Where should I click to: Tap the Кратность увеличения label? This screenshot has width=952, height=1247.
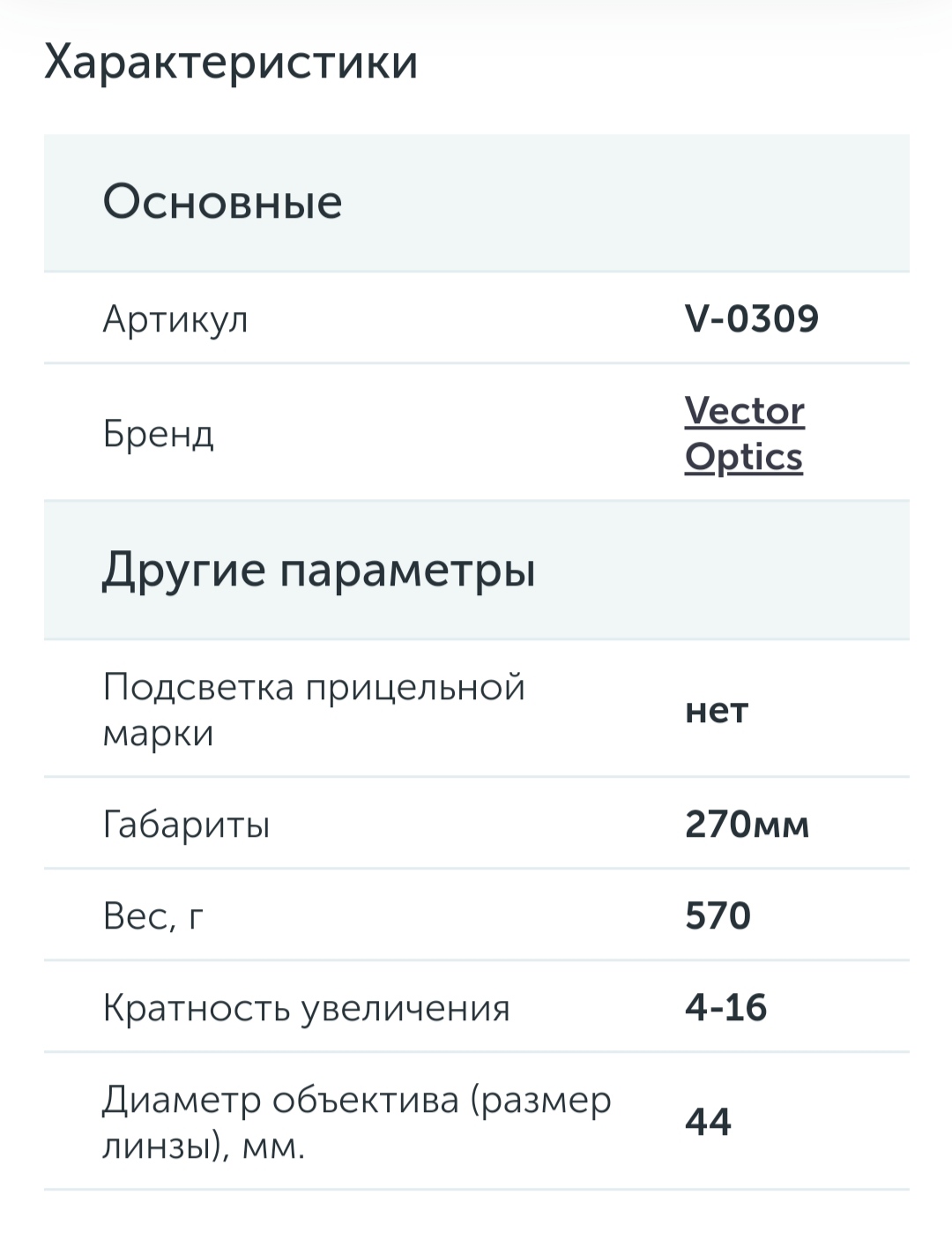coord(306,1008)
